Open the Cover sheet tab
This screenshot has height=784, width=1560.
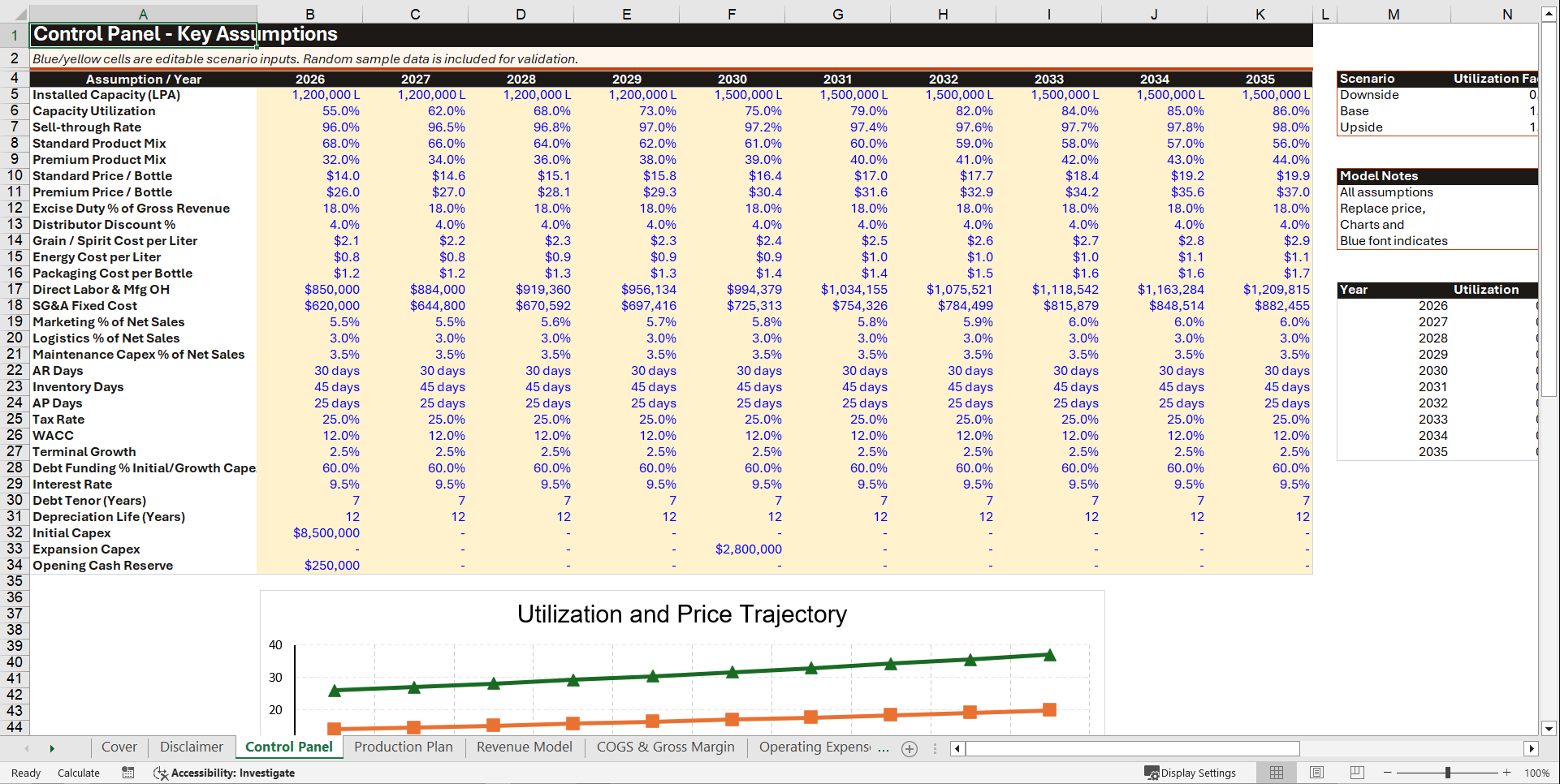tap(119, 747)
